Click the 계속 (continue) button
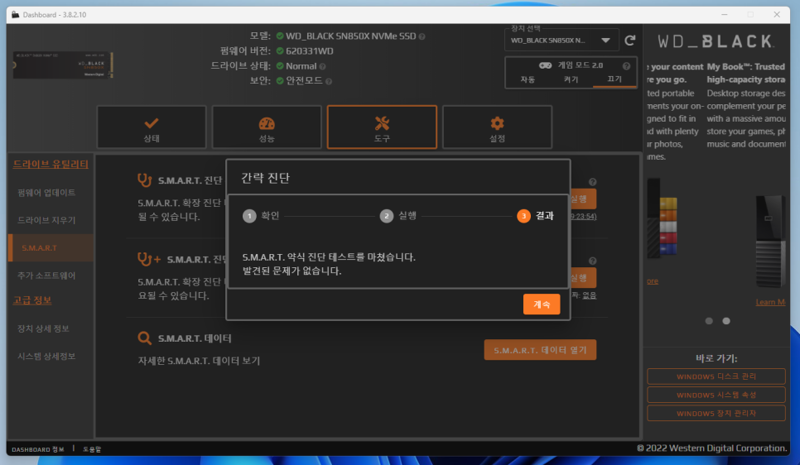800x465 pixels. (x=541, y=304)
